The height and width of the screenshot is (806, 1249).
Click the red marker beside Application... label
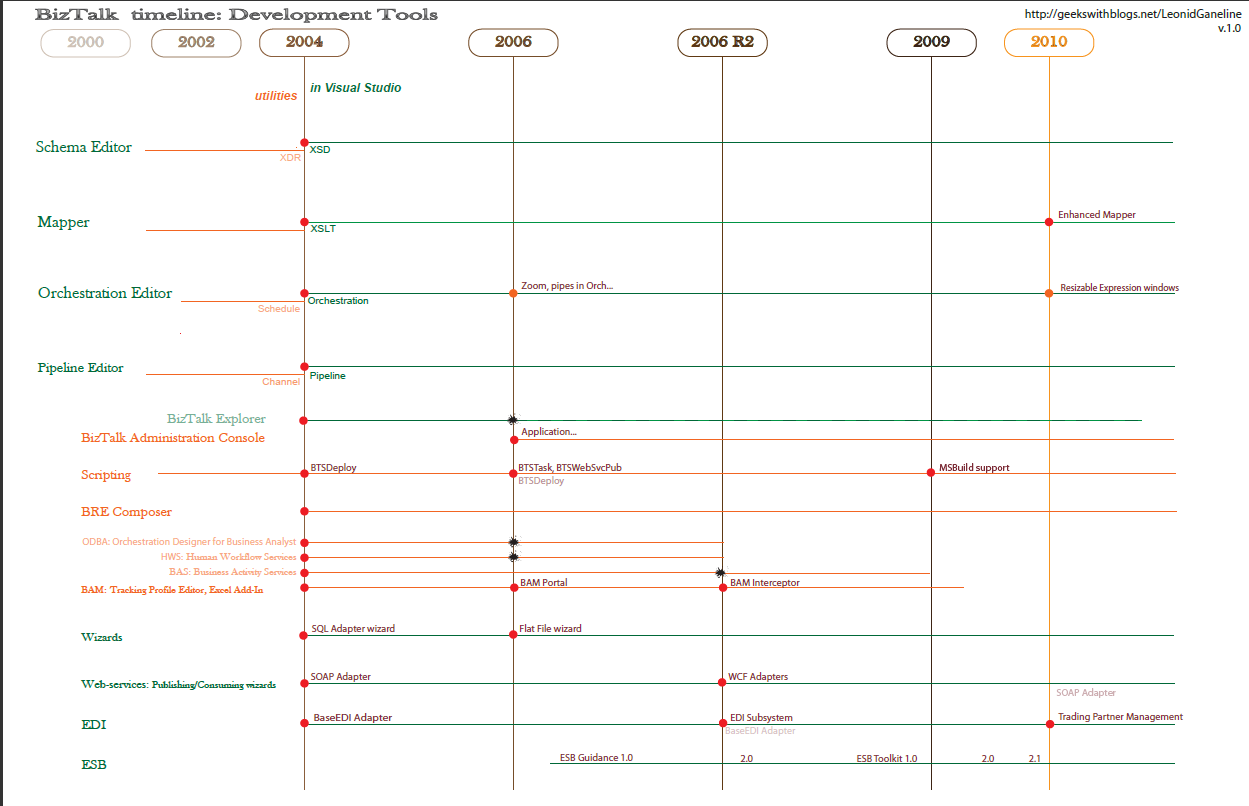click(514, 439)
